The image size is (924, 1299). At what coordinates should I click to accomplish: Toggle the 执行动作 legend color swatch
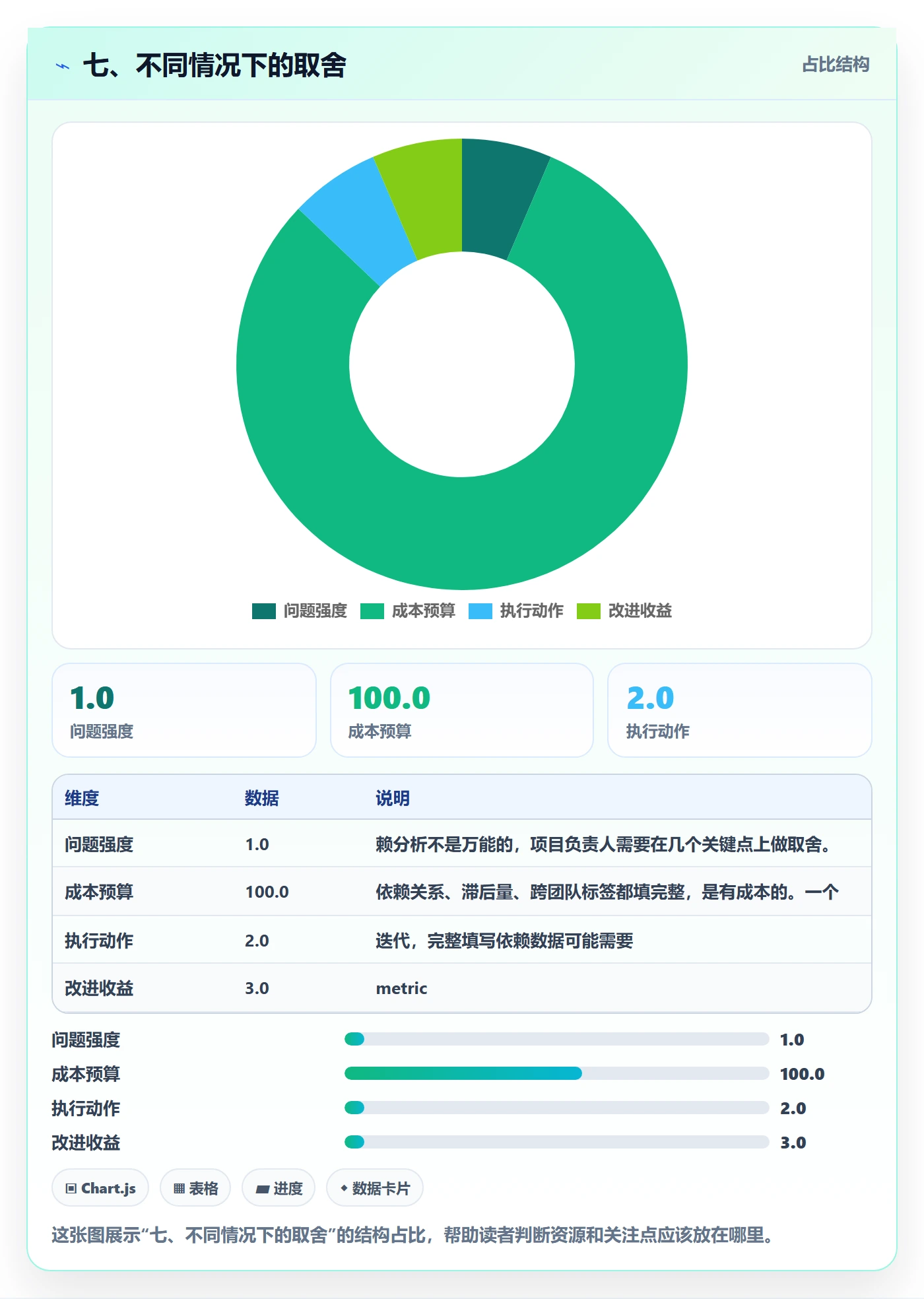tap(480, 611)
